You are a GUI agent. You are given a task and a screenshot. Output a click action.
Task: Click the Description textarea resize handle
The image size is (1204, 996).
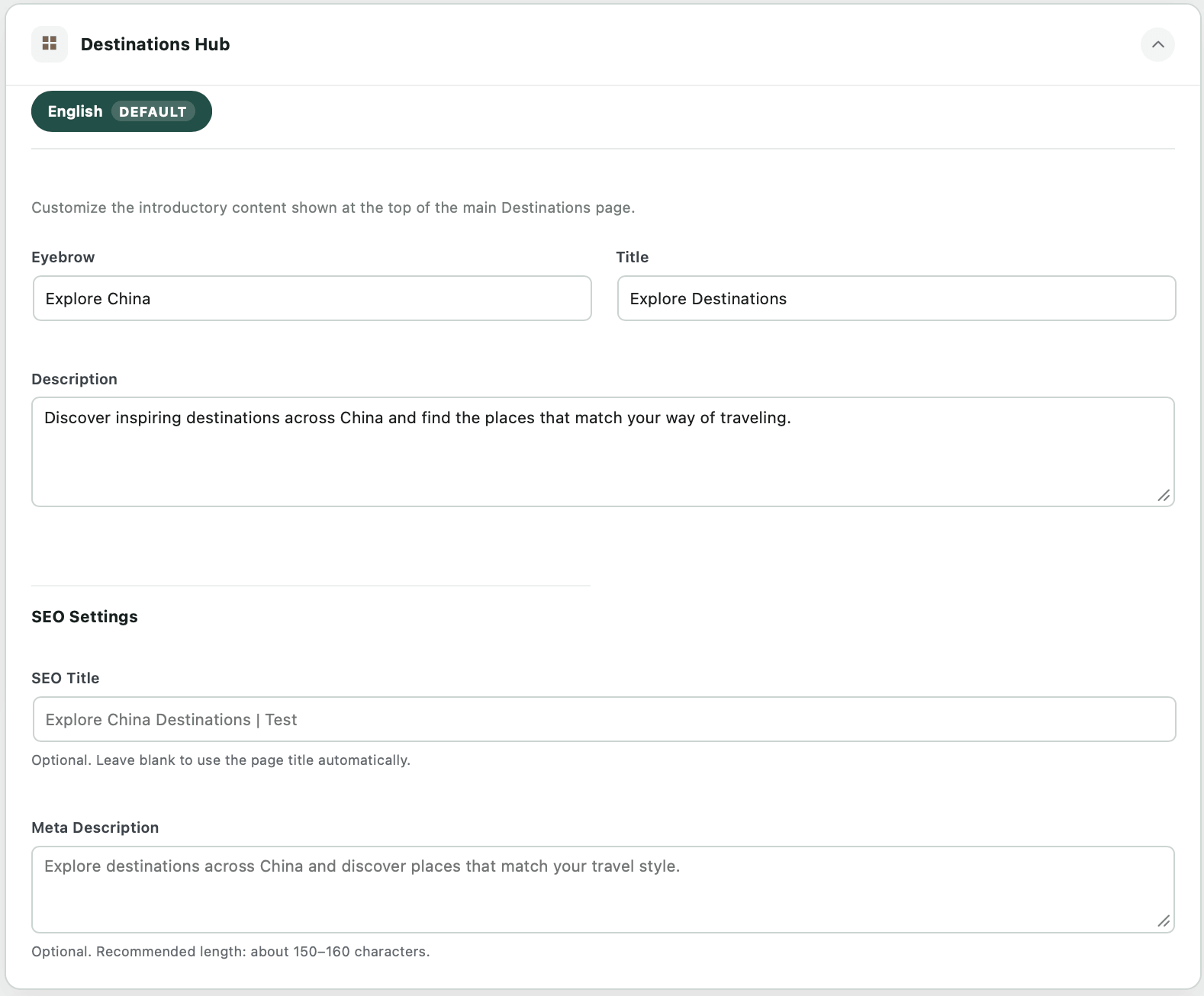click(1164, 496)
